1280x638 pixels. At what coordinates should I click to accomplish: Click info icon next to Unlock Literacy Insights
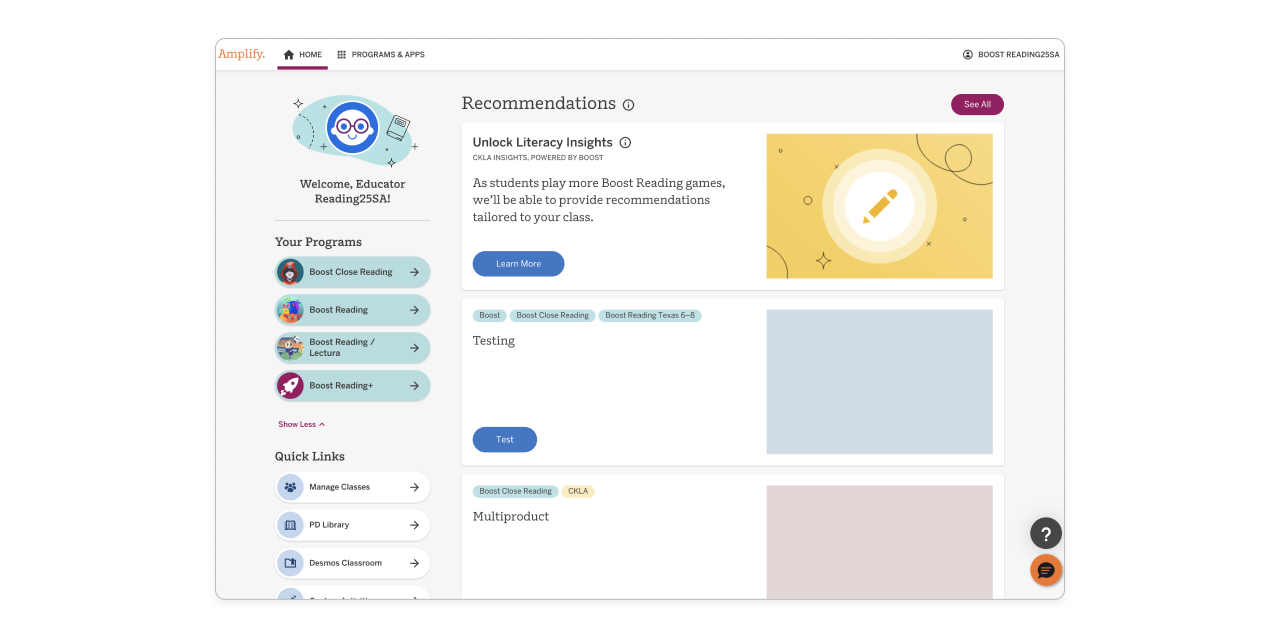pyautogui.click(x=625, y=142)
